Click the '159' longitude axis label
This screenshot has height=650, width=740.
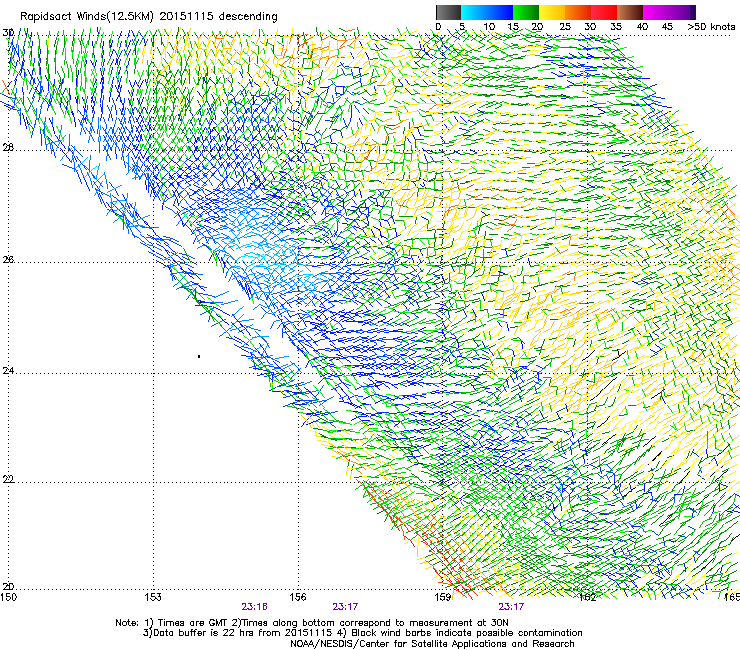coord(442,597)
